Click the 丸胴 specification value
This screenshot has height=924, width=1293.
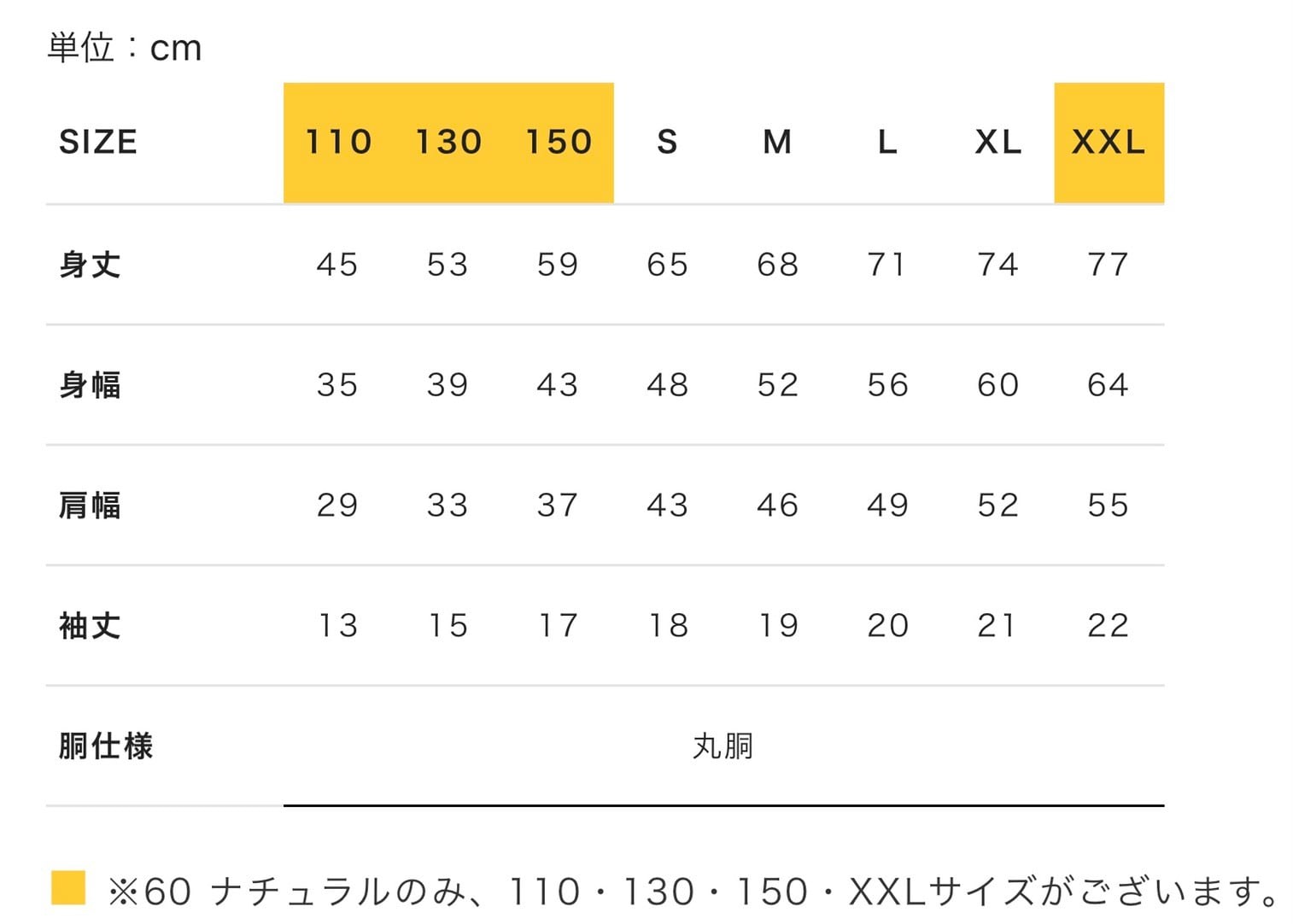tap(723, 746)
